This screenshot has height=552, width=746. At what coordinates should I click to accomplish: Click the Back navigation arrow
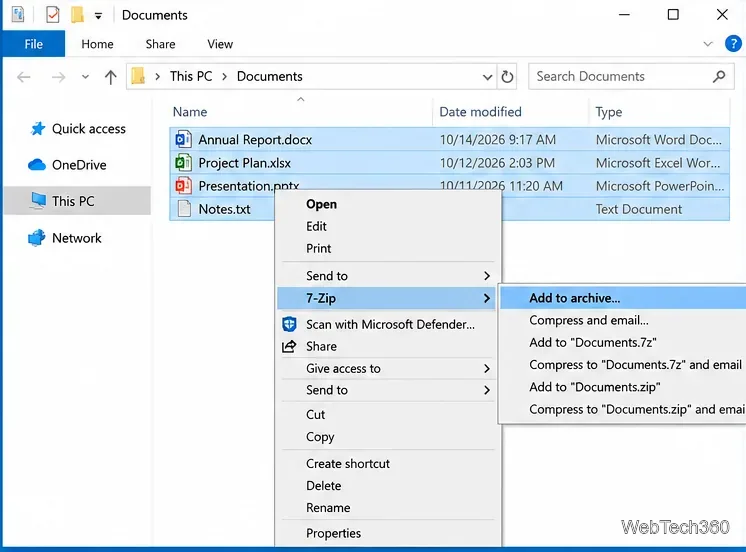point(24,77)
